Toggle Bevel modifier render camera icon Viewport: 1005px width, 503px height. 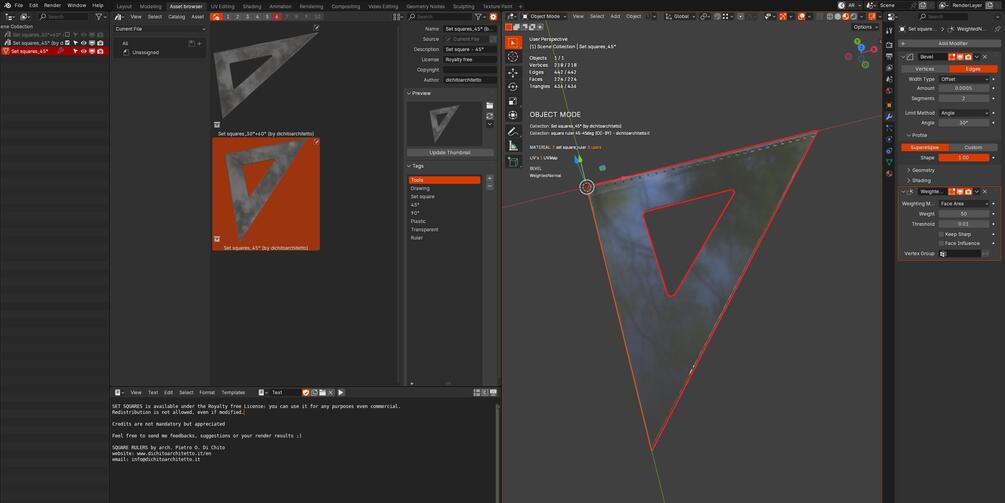(x=968, y=57)
